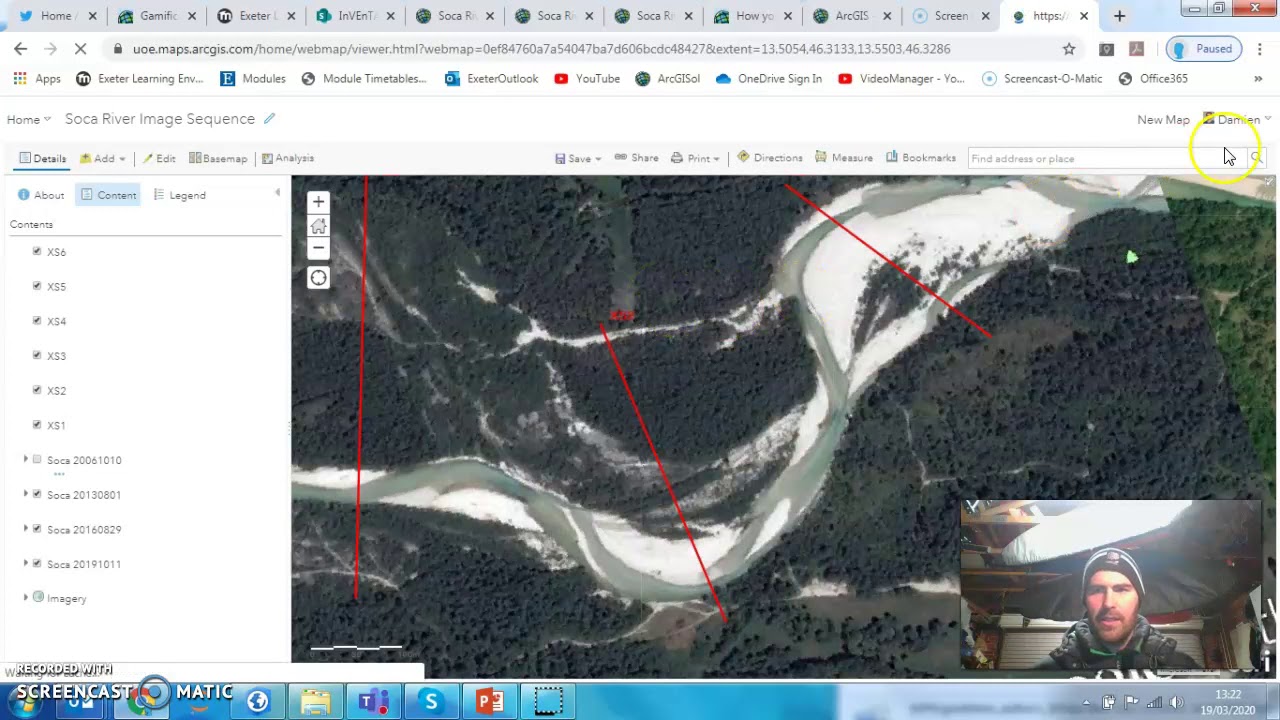This screenshot has width=1280, height=720.
Task: Switch to the Exeter browser tab
Action: (x=254, y=16)
